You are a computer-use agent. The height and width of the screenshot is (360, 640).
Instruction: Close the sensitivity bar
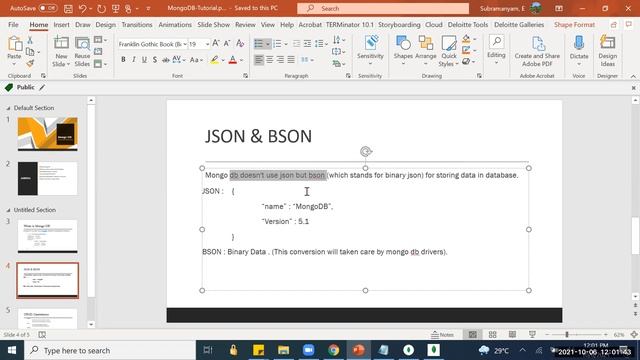633,88
